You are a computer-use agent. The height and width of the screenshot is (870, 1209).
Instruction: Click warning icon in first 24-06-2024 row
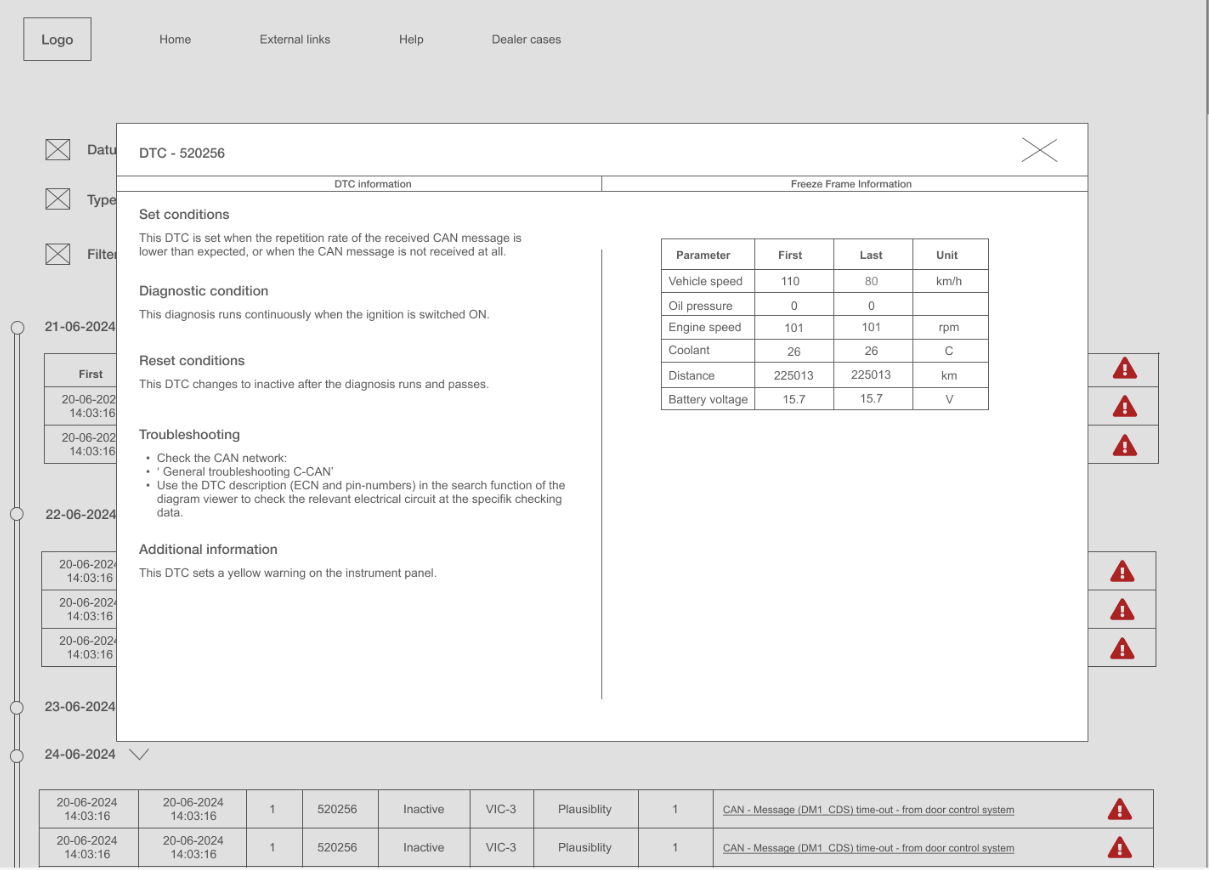(x=1120, y=809)
